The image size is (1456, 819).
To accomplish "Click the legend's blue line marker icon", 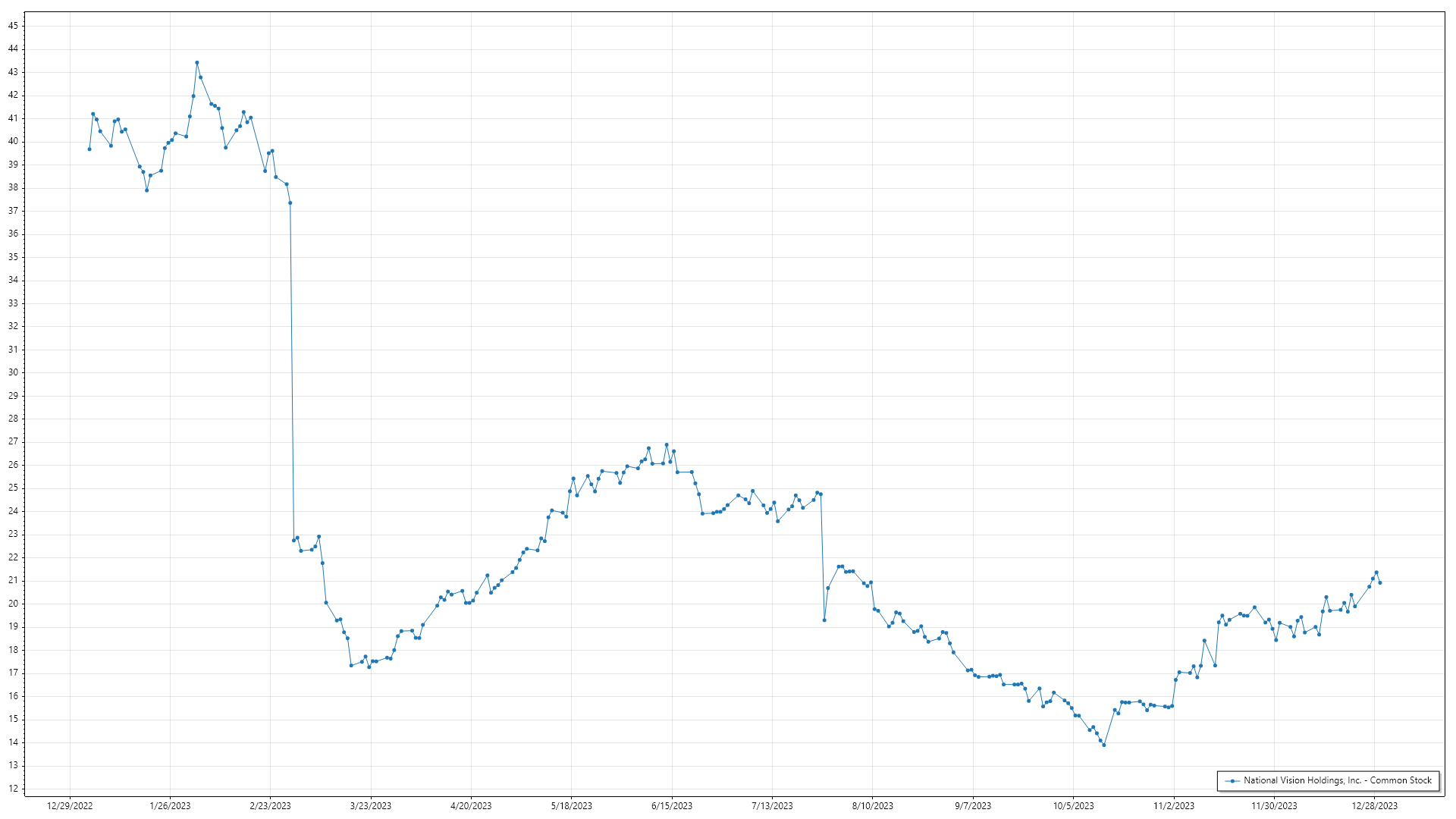I will (1232, 781).
